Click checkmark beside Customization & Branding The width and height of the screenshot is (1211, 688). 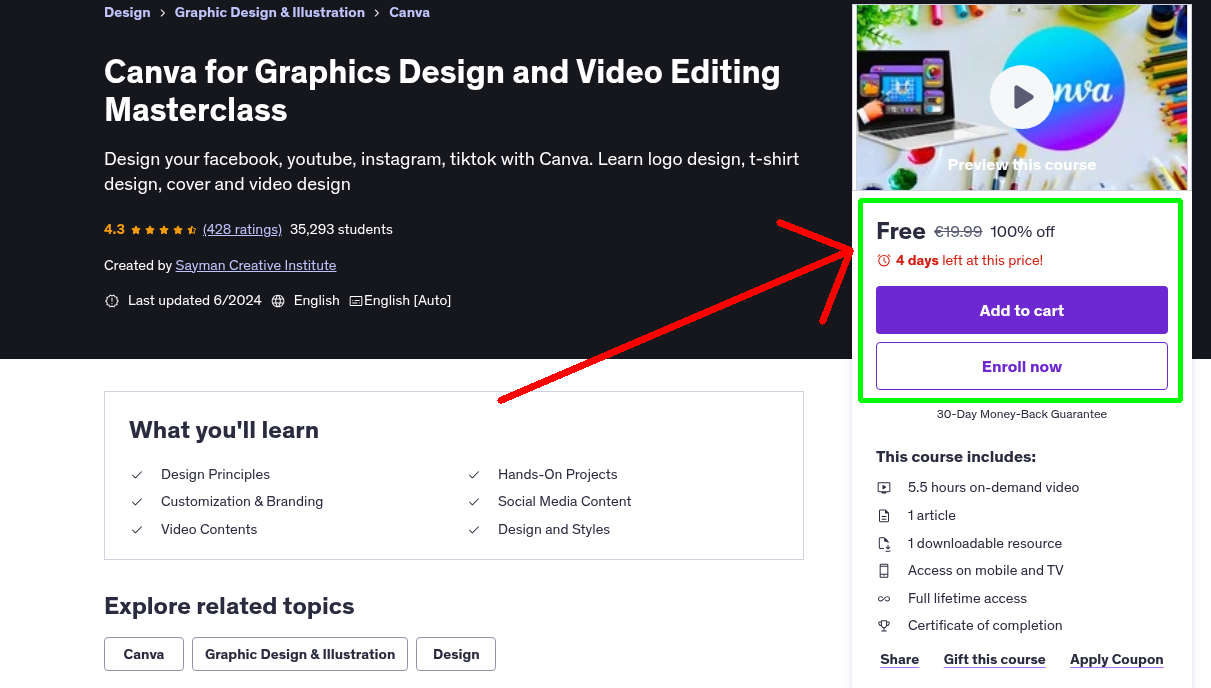click(137, 502)
